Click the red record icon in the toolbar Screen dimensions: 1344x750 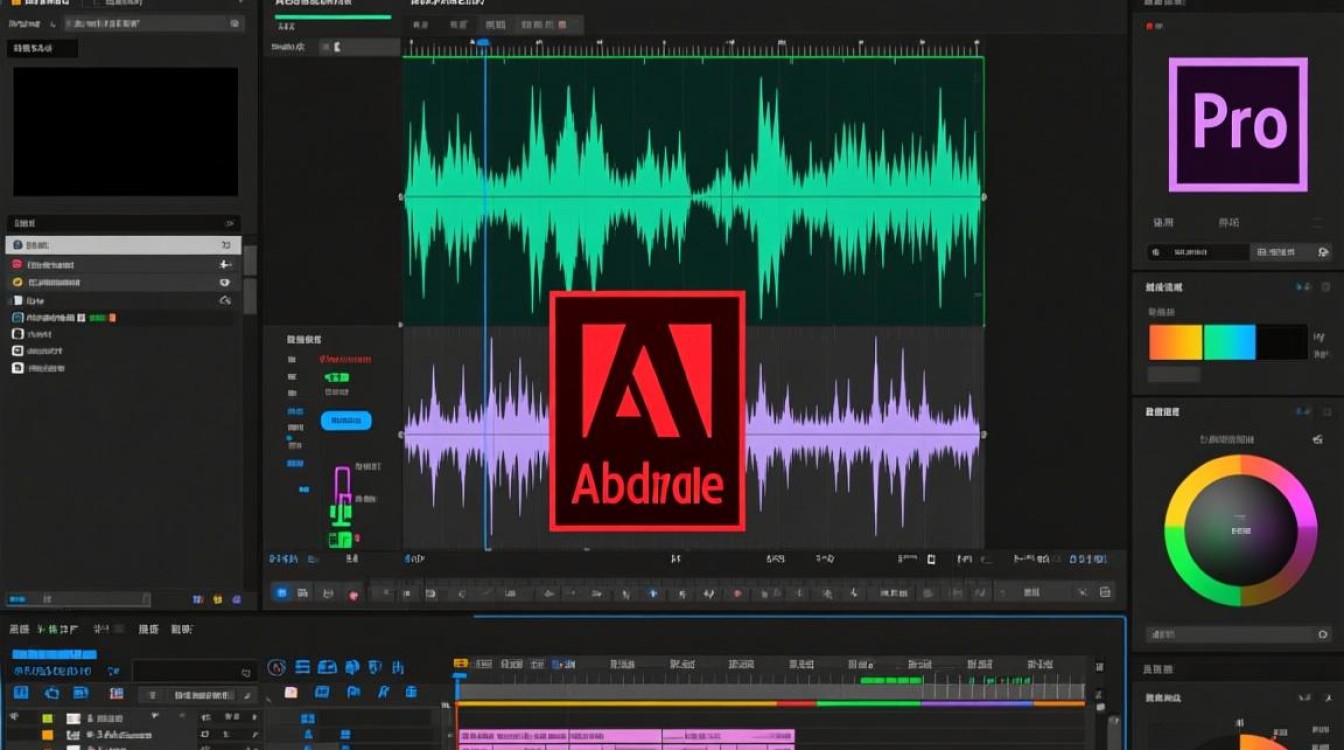coord(351,592)
